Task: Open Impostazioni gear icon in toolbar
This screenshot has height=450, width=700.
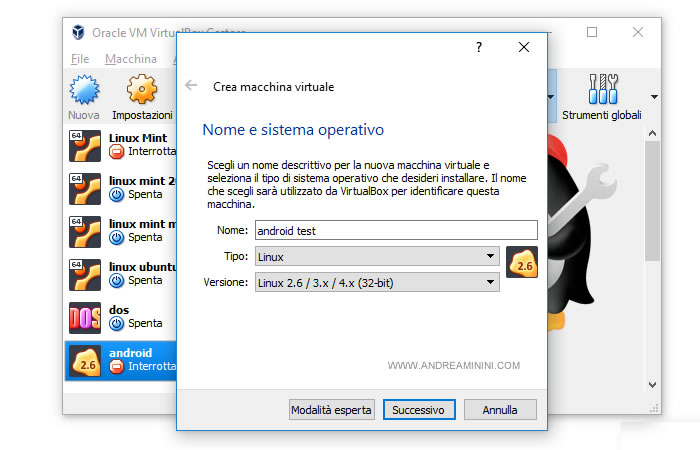Action: [x=142, y=89]
